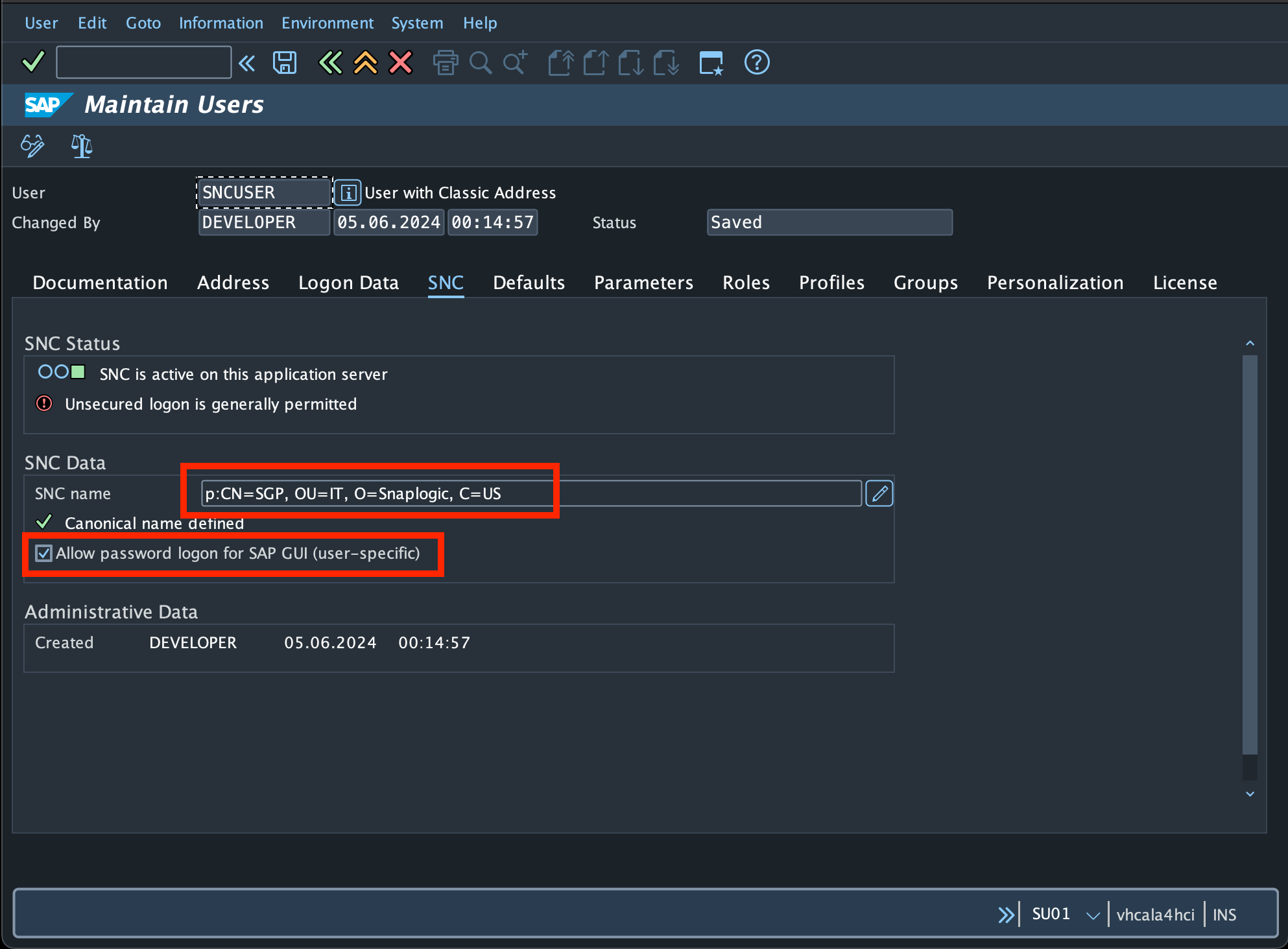The height and width of the screenshot is (949, 1288).
Task: Uncheck Allow password logon for SAP GUI
Action: coord(43,553)
